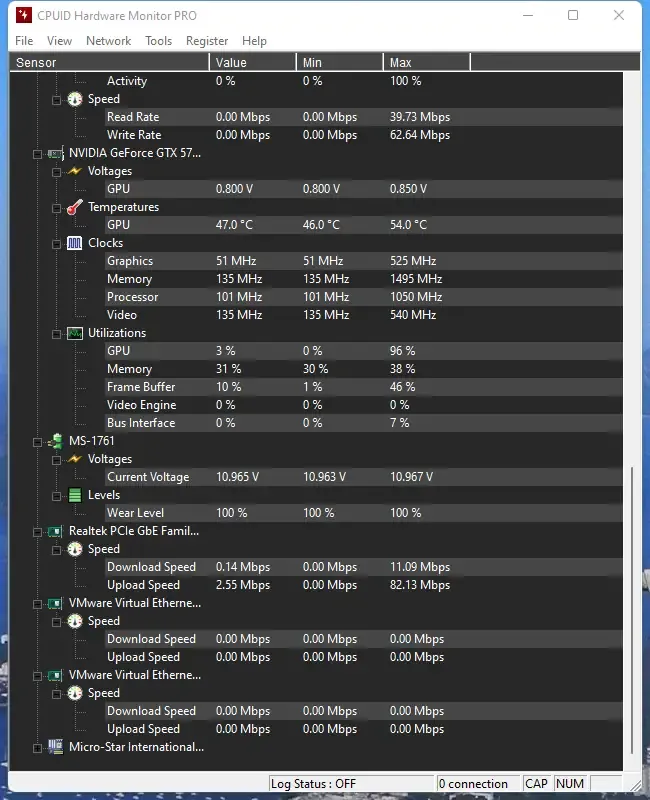Open the Network menu

point(108,41)
